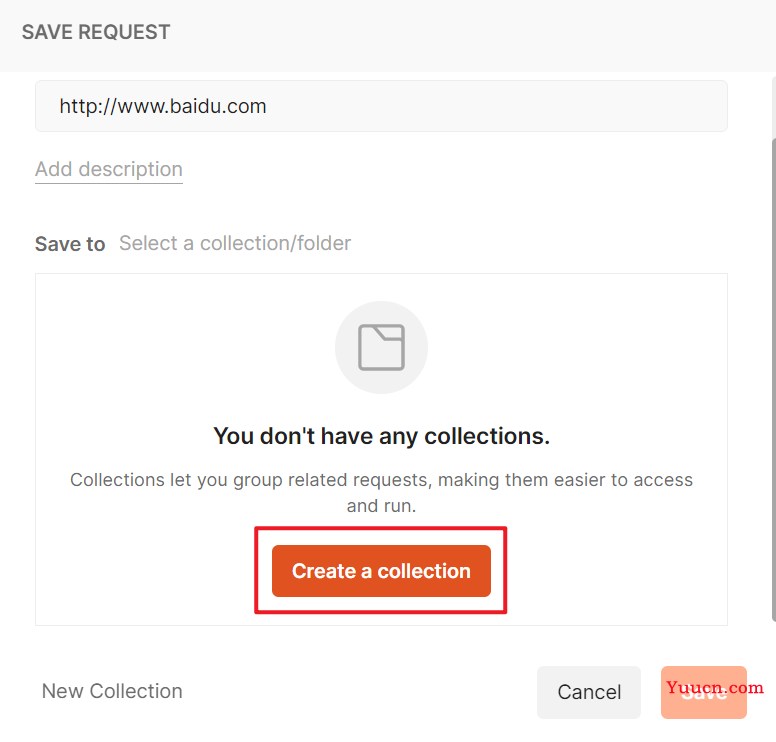Focus the request name field with baidu URL
This screenshot has height=742, width=776.
tap(381, 106)
